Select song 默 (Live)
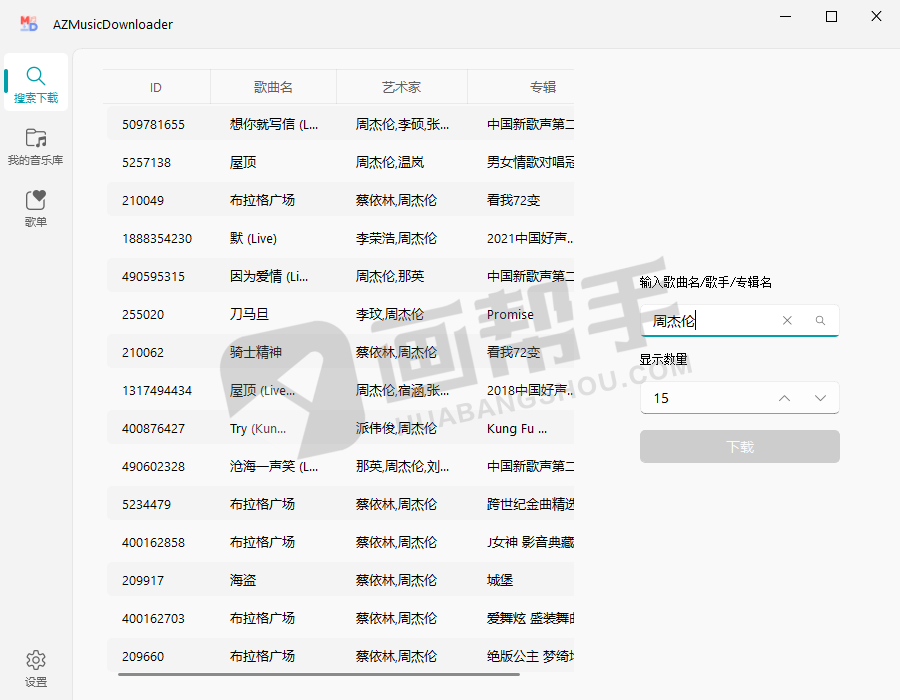900x700 pixels. click(x=253, y=238)
